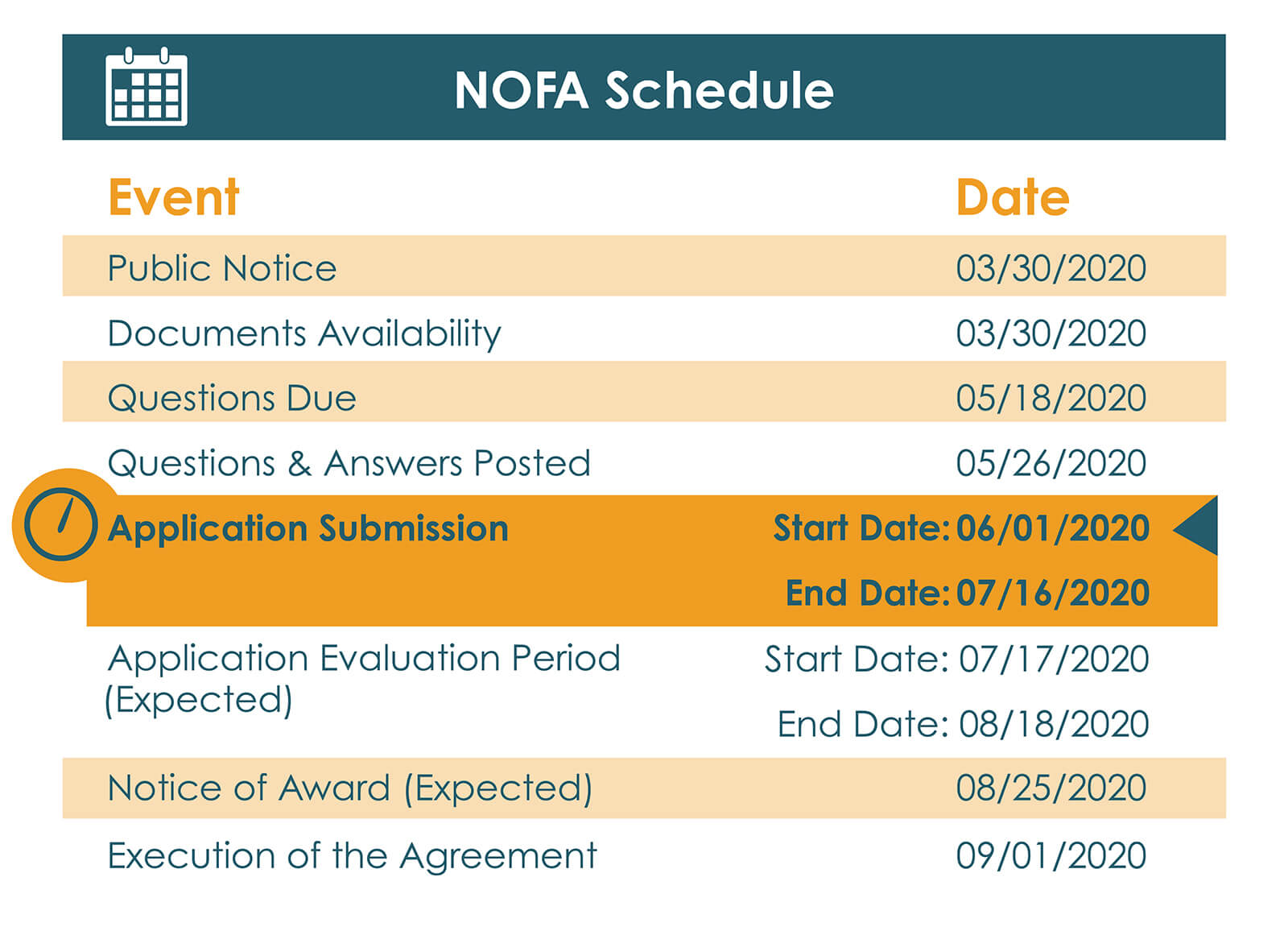Click the Date column heading
The width and height of the screenshot is (1288, 927).
coord(1013,197)
